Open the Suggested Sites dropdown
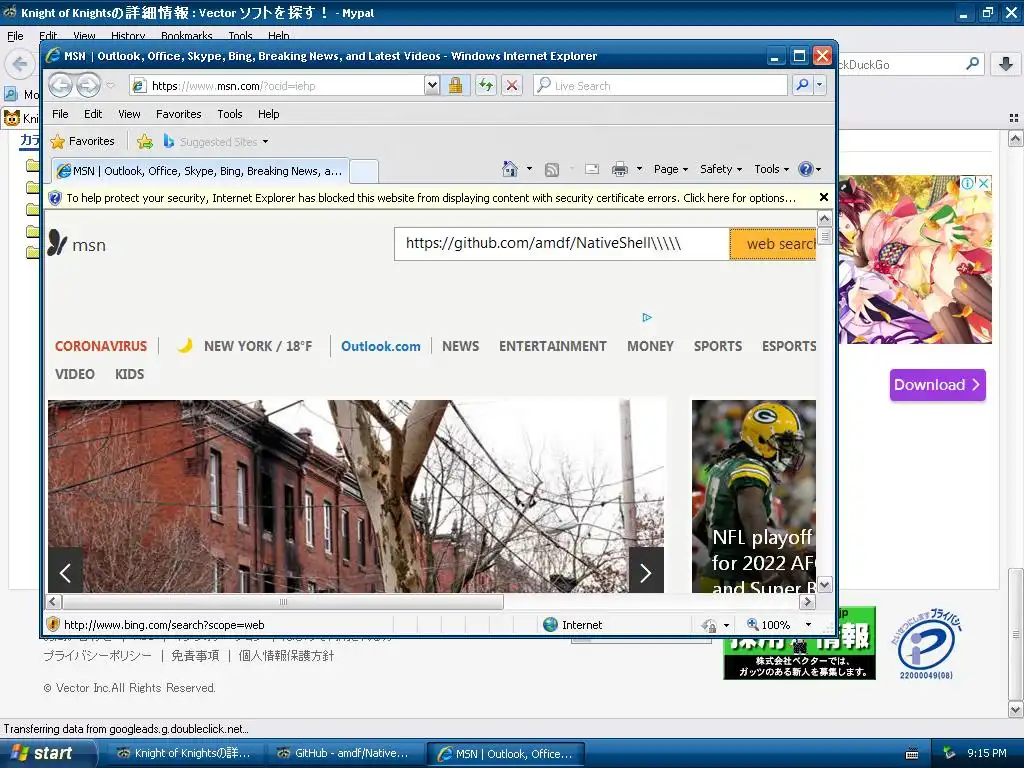The width and height of the screenshot is (1024, 768). [x=265, y=142]
